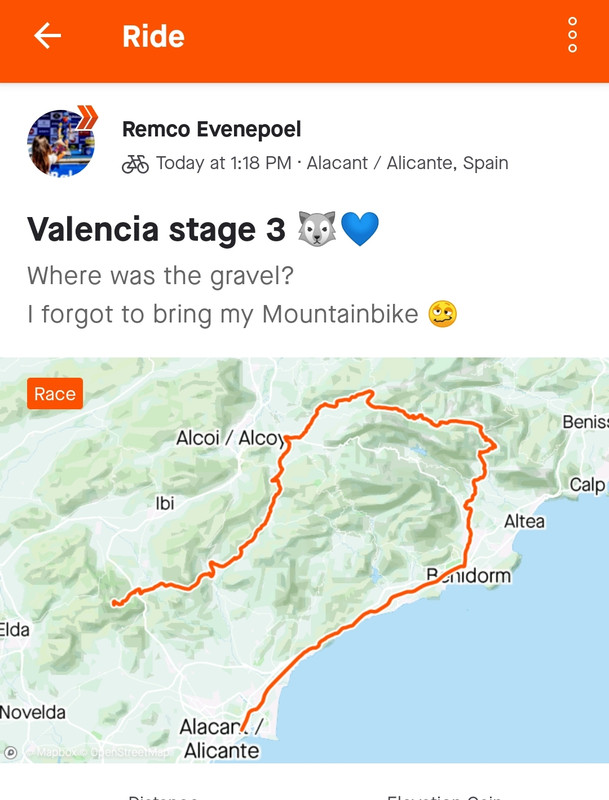
Task: Tap the activity time and location text
Action: 332,164
